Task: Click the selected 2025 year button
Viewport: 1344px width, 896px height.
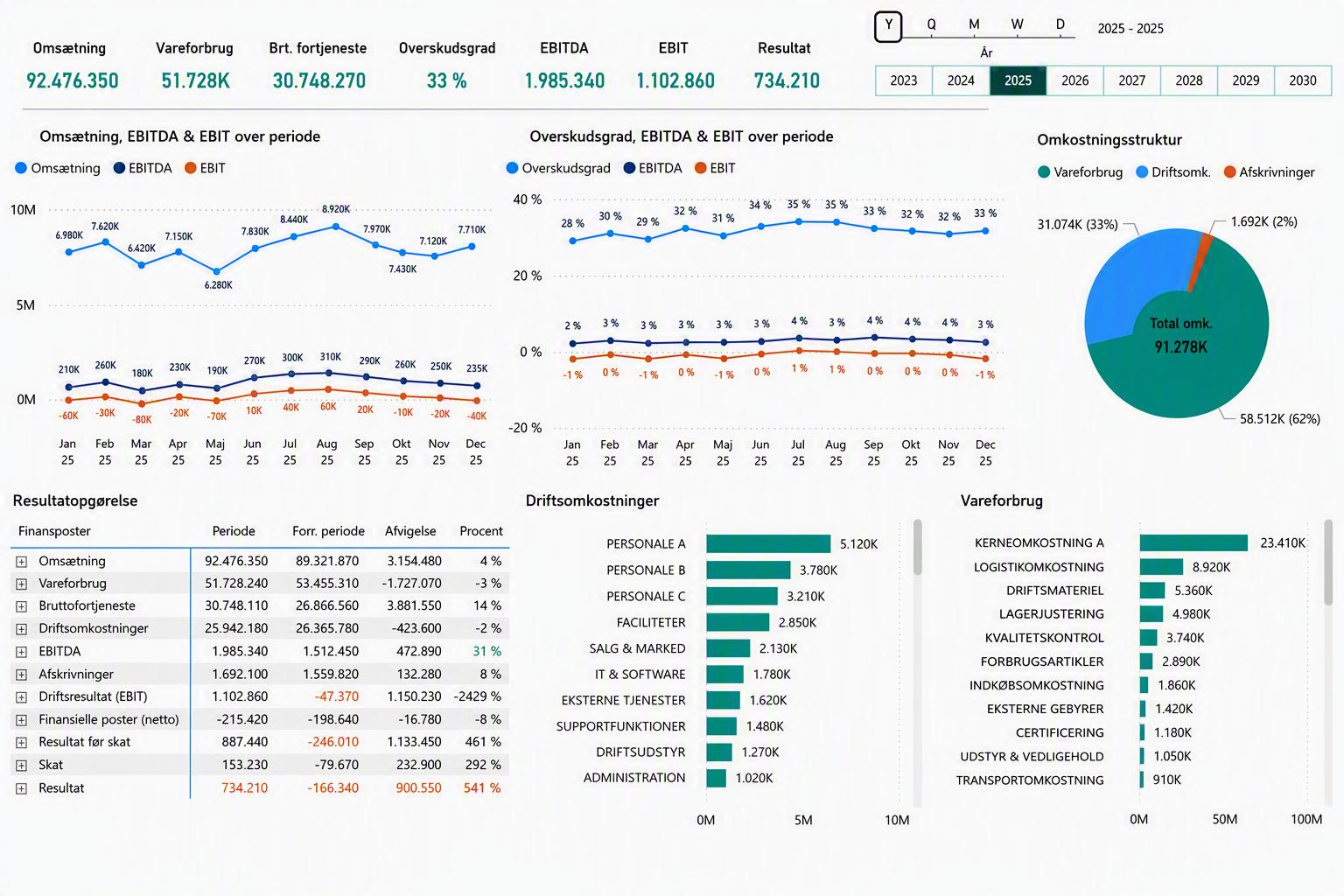Action: click(x=1018, y=80)
